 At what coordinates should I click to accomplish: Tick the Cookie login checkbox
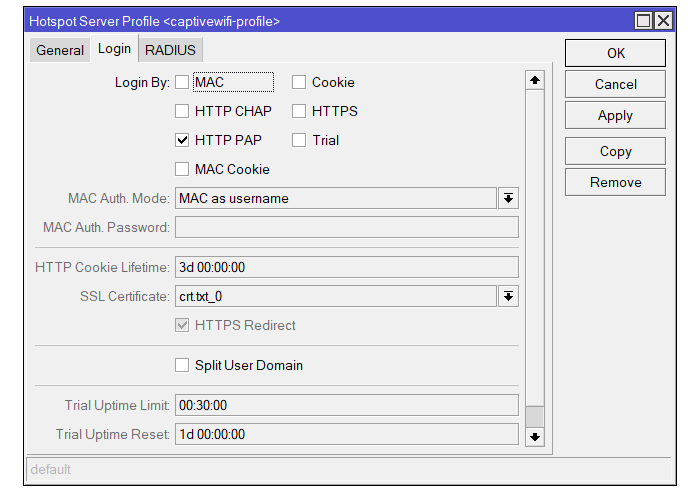click(299, 82)
